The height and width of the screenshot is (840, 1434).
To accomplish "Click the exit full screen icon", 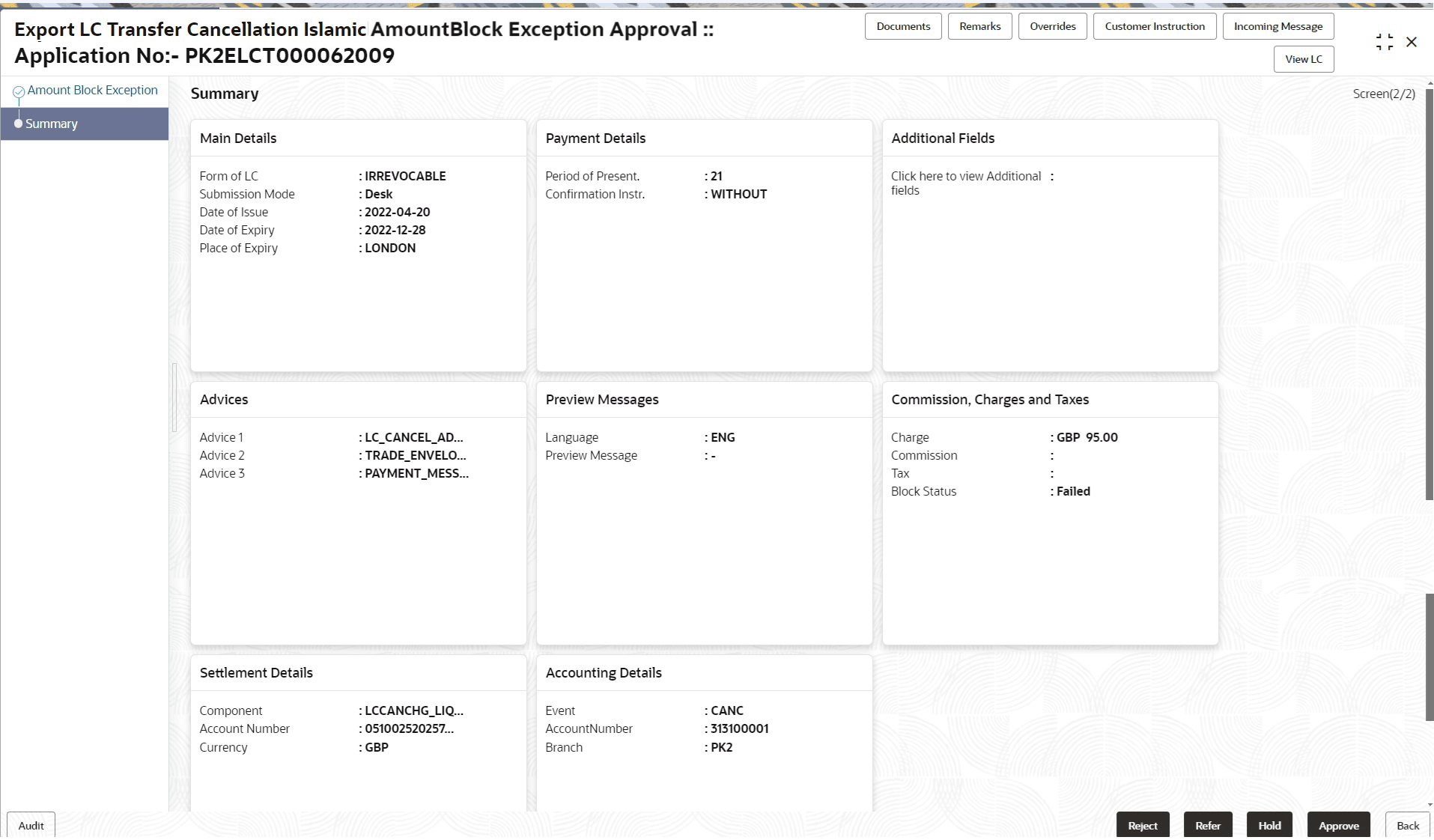I will 1383,41.
